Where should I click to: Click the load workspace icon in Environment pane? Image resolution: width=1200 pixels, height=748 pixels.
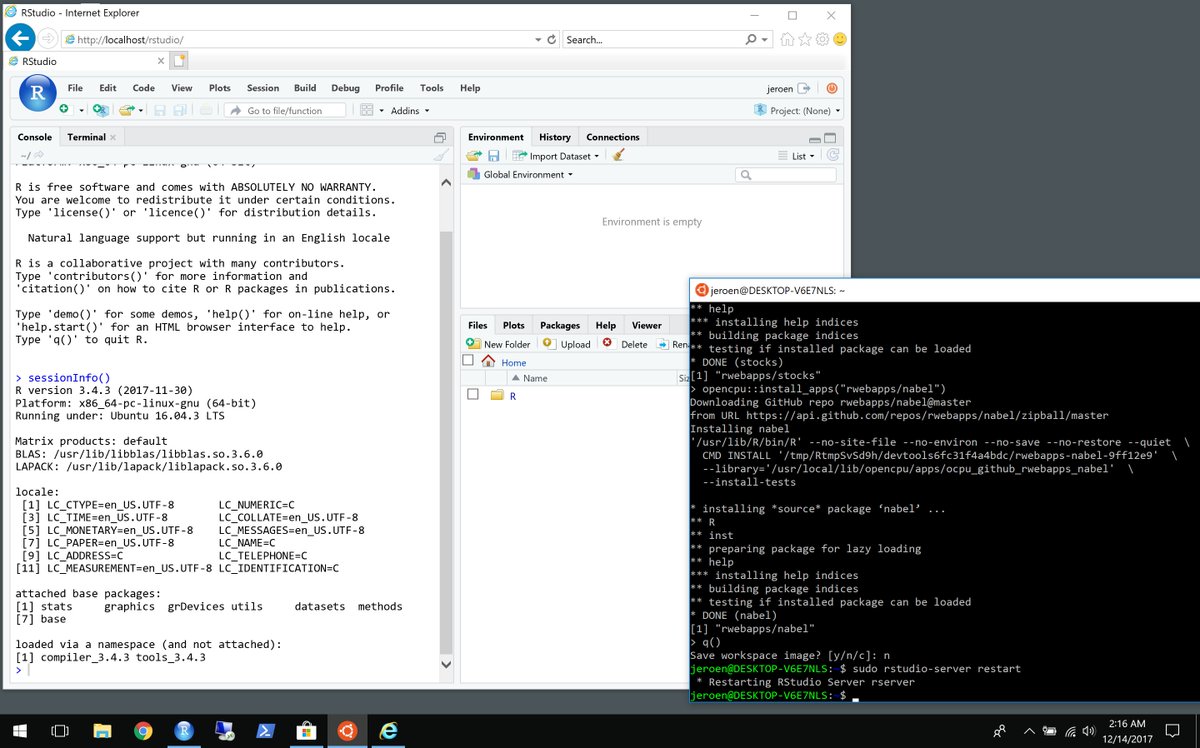pyautogui.click(x=474, y=155)
